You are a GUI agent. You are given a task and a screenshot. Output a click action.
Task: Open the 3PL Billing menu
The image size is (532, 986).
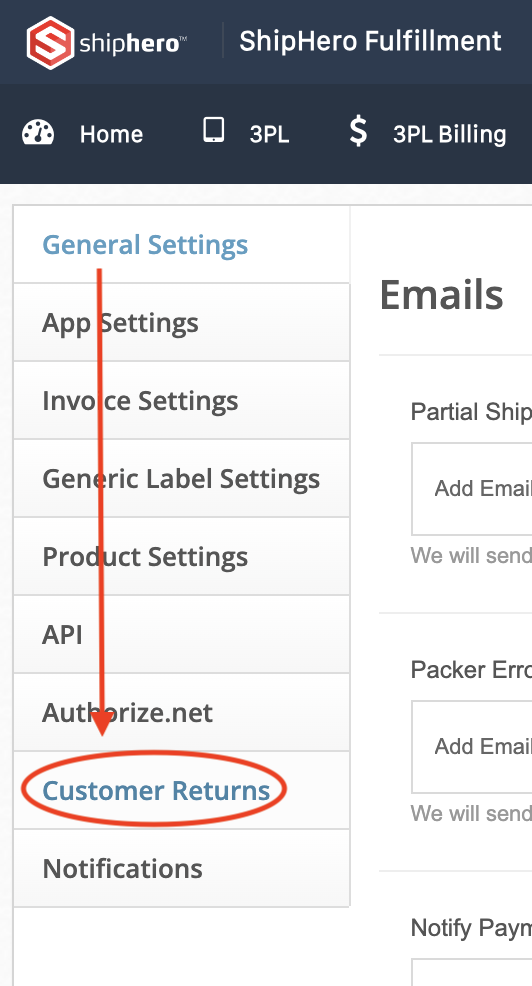click(x=450, y=134)
